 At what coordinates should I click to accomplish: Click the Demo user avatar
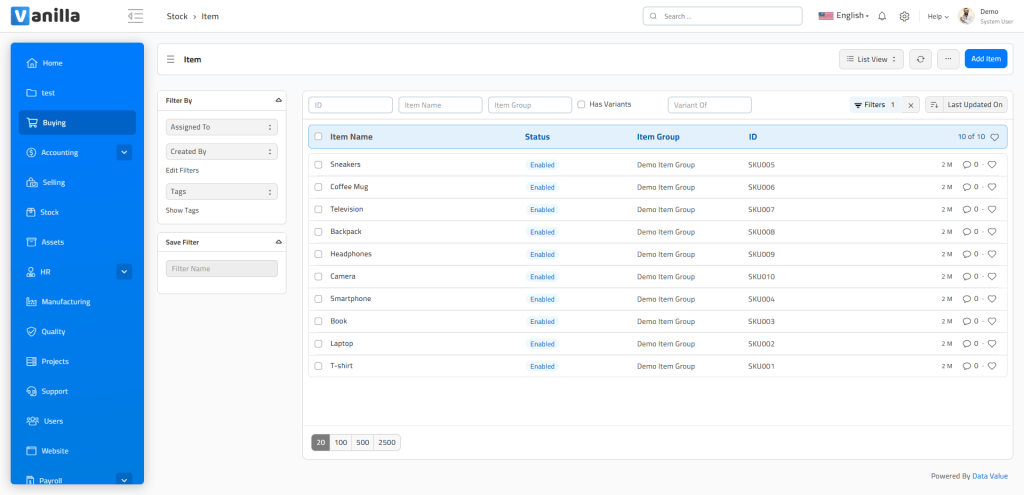click(967, 16)
